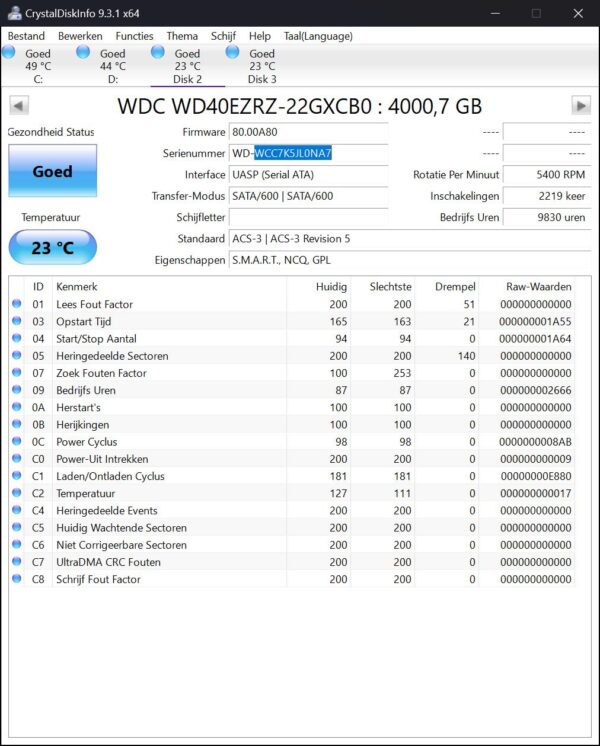Image resolution: width=600 pixels, height=746 pixels.
Task: Click the Interface field UASP (Serial ATA)
Action: [308, 175]
